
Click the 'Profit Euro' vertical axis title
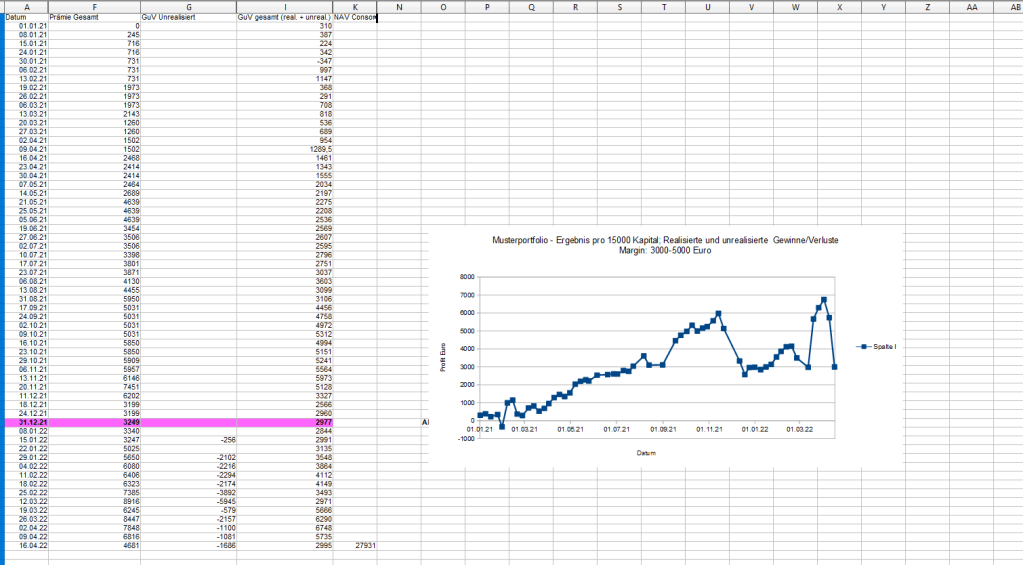coord(443,357)
